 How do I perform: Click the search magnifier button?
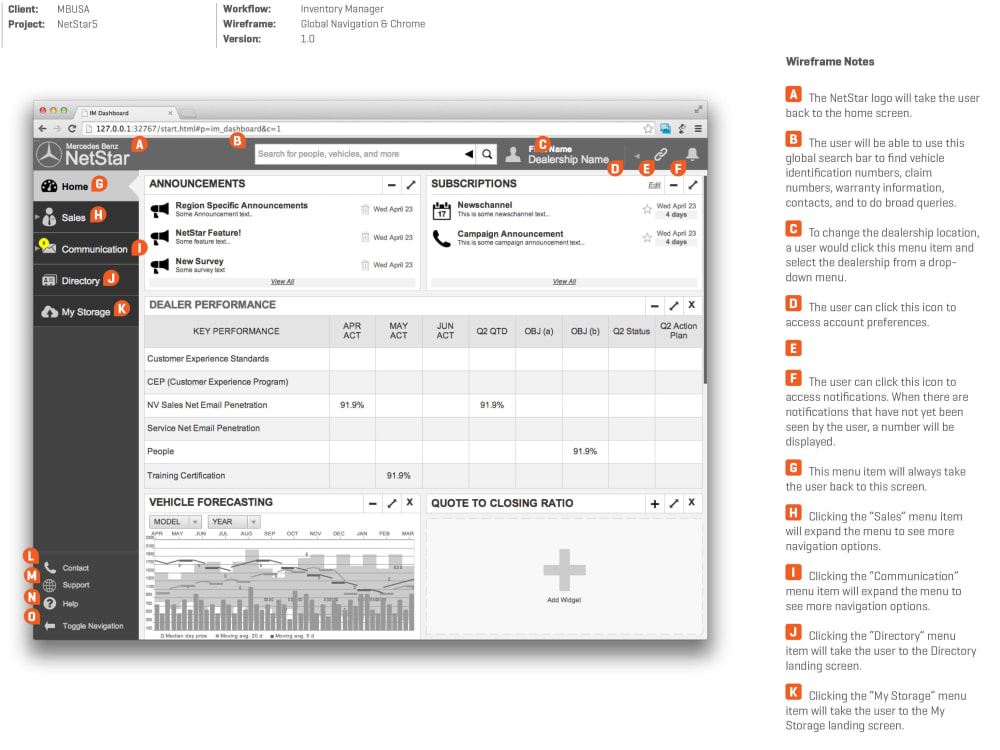(487, 154)
